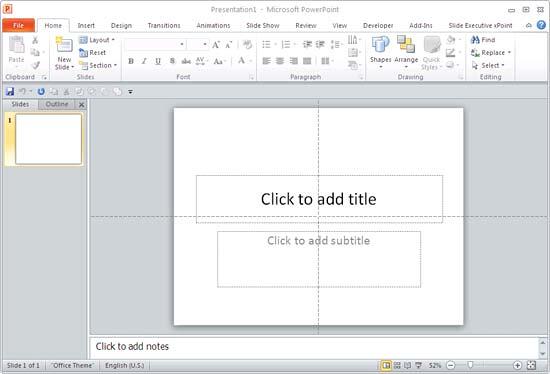
Task: Switch to Slide Sorter view icon
Action: point(397,366)
